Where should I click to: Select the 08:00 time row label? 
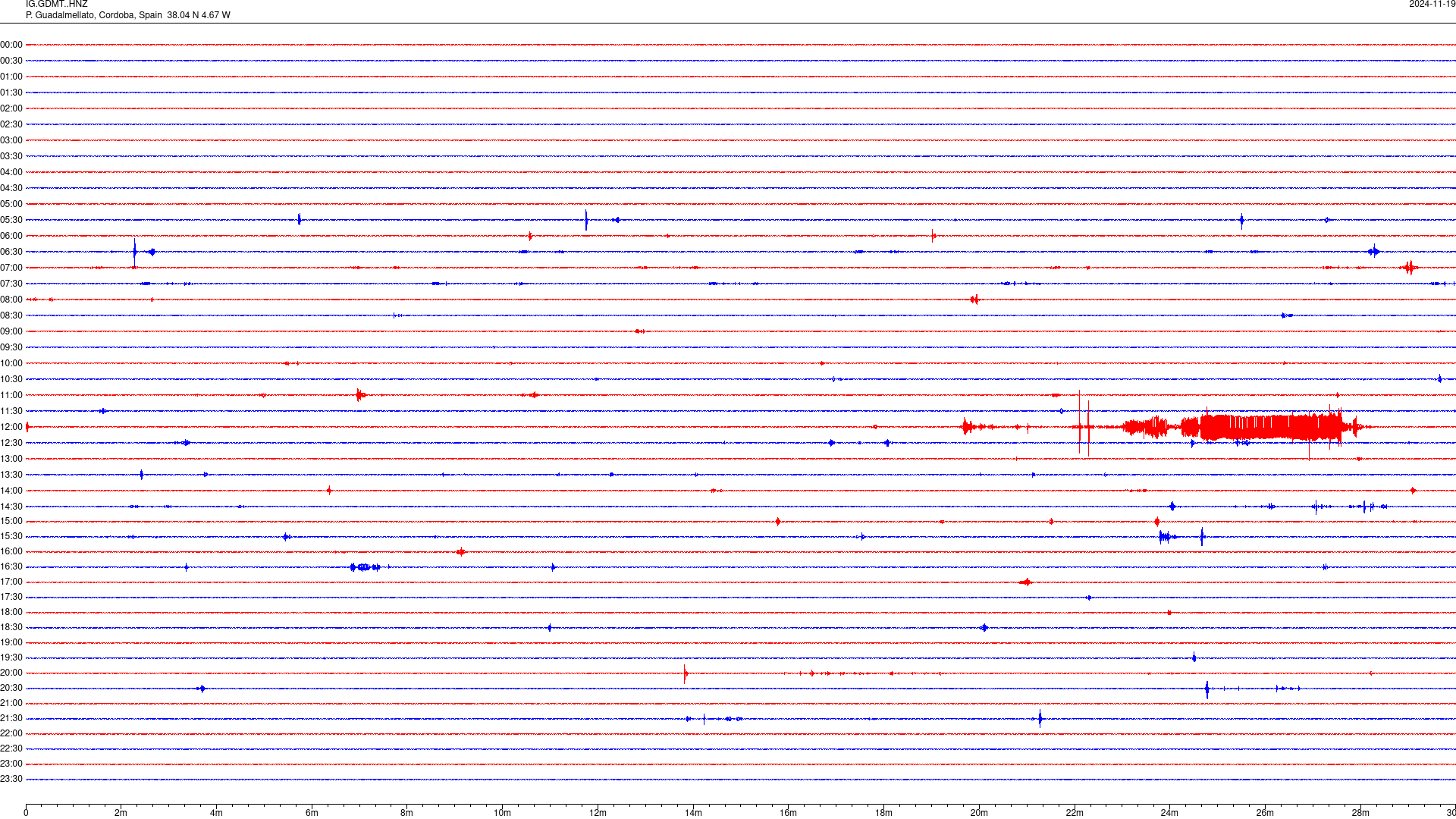11,300
